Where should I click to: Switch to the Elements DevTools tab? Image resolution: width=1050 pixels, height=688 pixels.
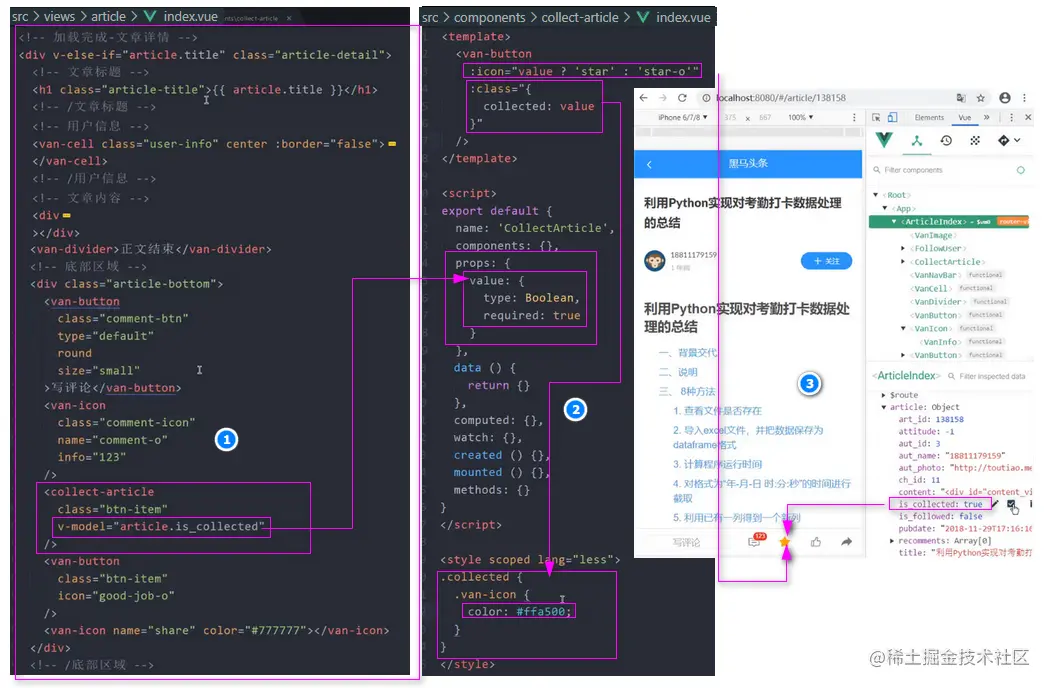click(x=929, y=117)
